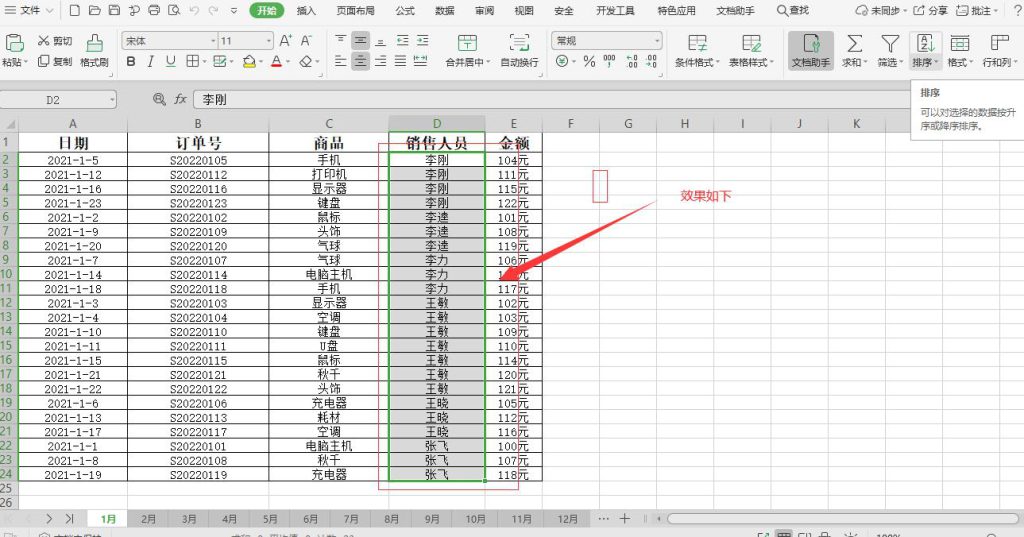Open the 文档助手 tool
The image size is (1024, 537).
811,51
